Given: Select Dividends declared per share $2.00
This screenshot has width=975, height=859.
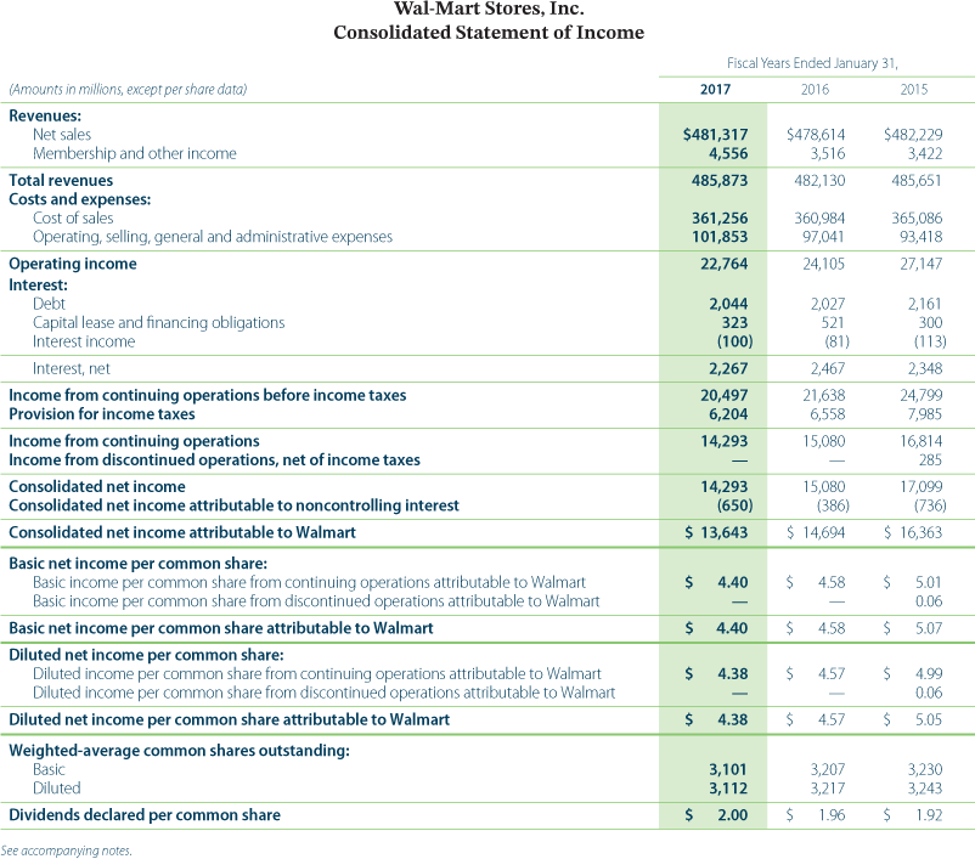Looking at the screenshot, I should tap(732, 815).
